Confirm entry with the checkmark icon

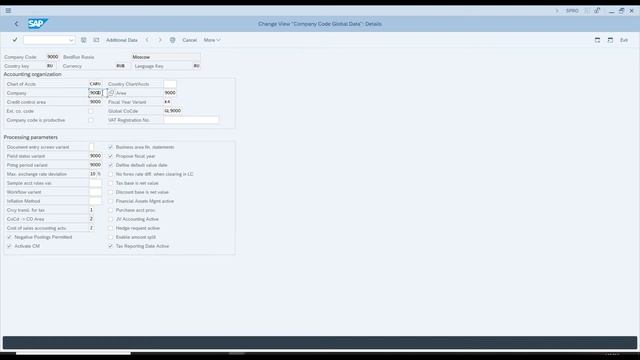15,40
